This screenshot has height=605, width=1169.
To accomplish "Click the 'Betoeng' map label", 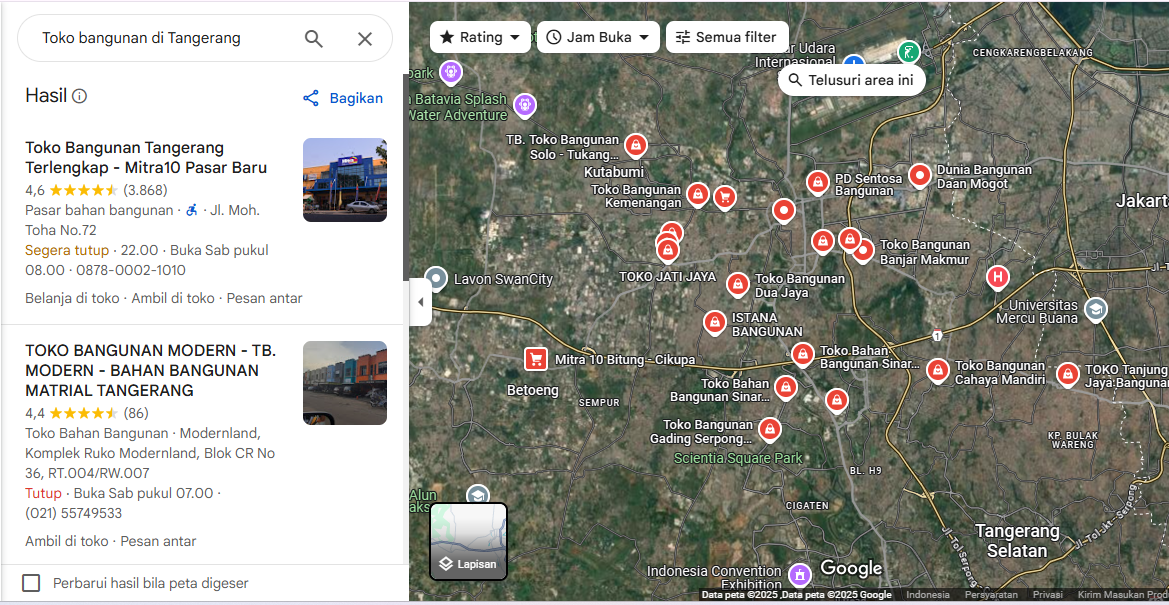I will (x=532, y=389).
